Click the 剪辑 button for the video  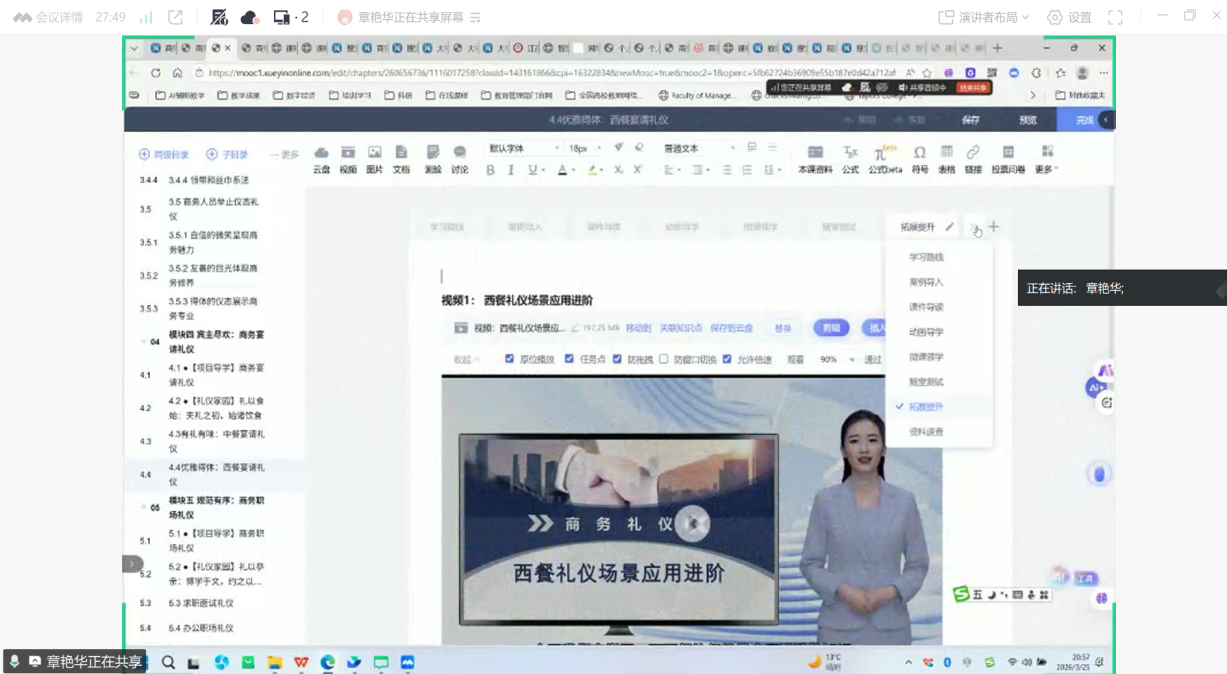click(831, 328)
